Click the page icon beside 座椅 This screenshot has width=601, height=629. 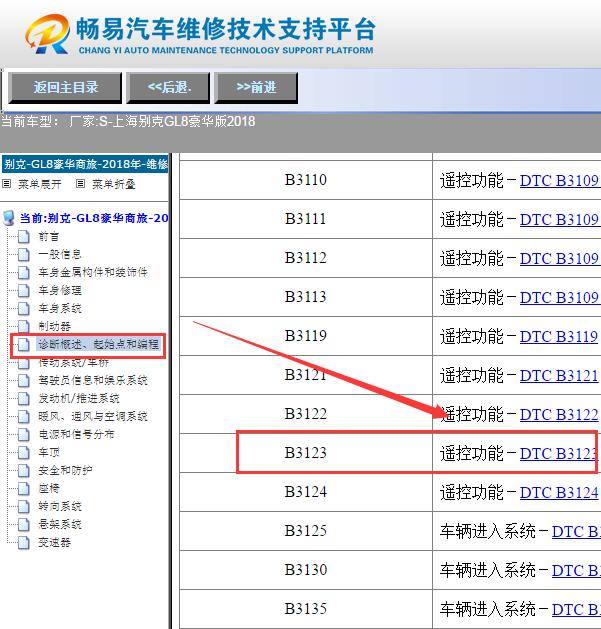click(x=24, y=488)
